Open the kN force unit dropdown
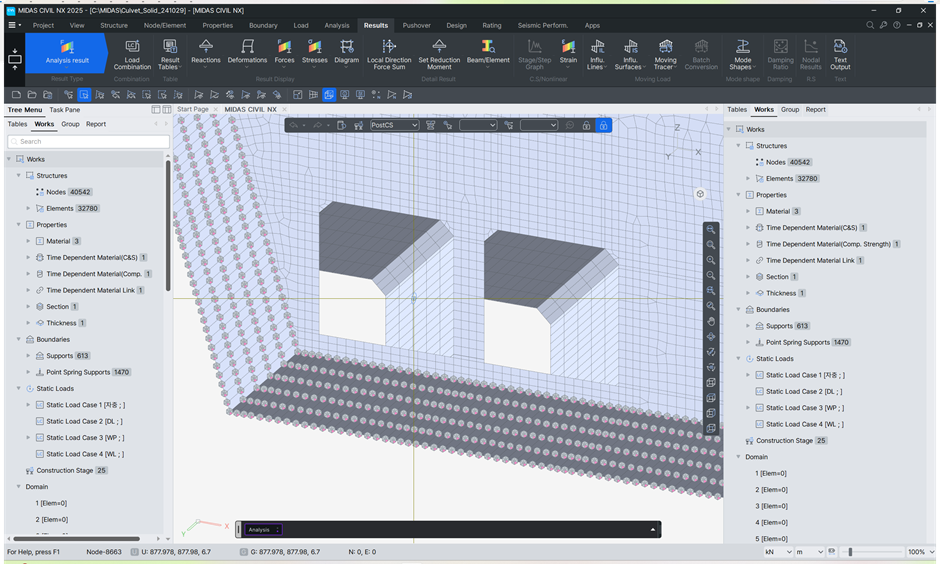Viewport: 940px width, 564px height. 778,552
